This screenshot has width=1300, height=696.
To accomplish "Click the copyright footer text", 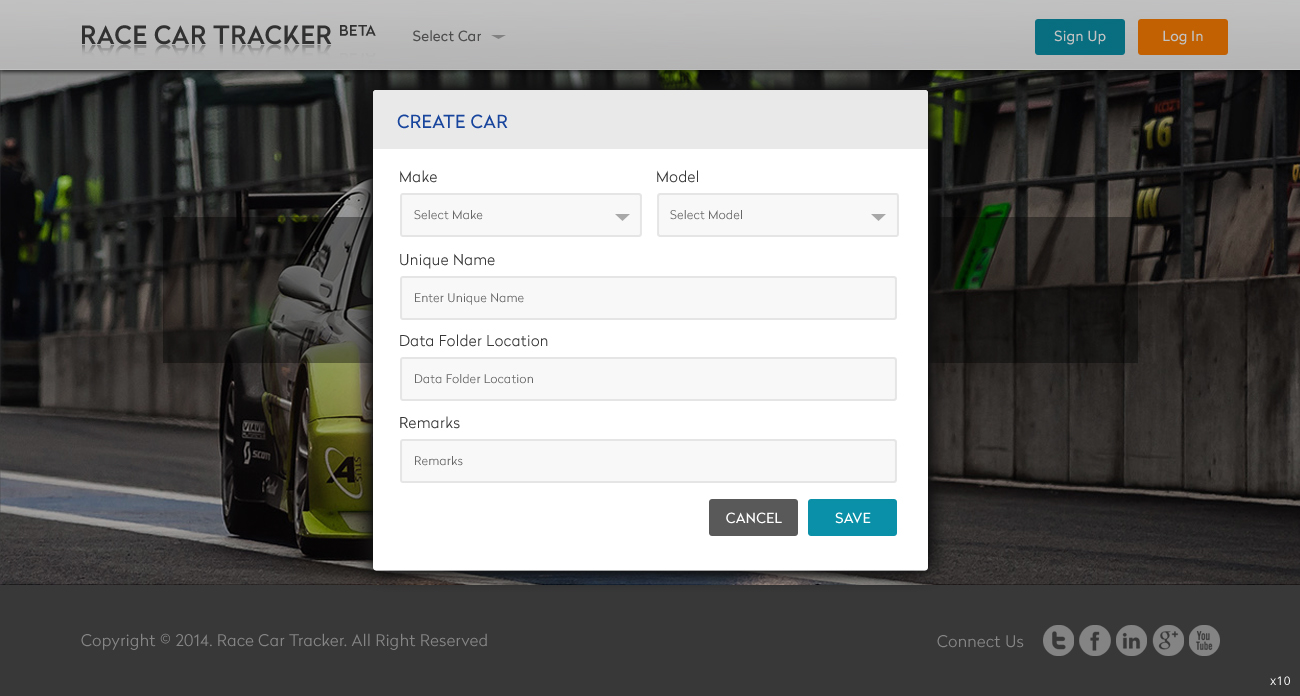I will [284, 641].
